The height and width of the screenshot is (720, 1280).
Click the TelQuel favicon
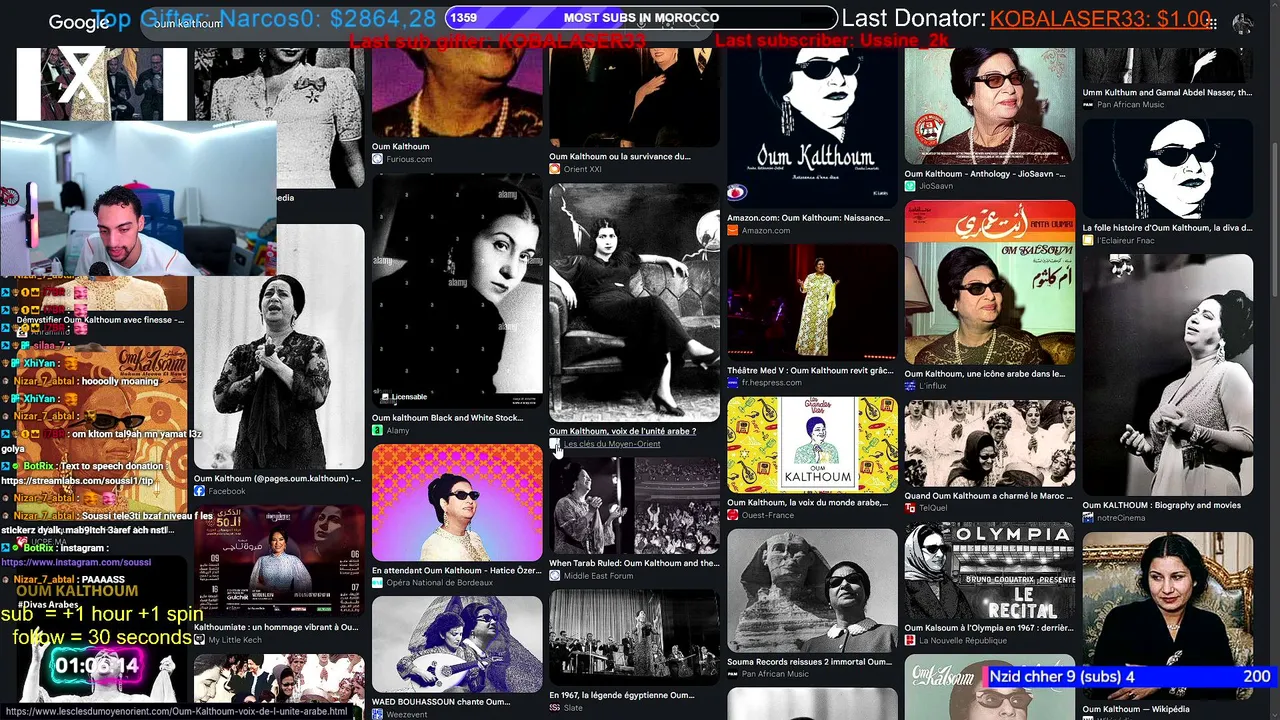point(910,508)
